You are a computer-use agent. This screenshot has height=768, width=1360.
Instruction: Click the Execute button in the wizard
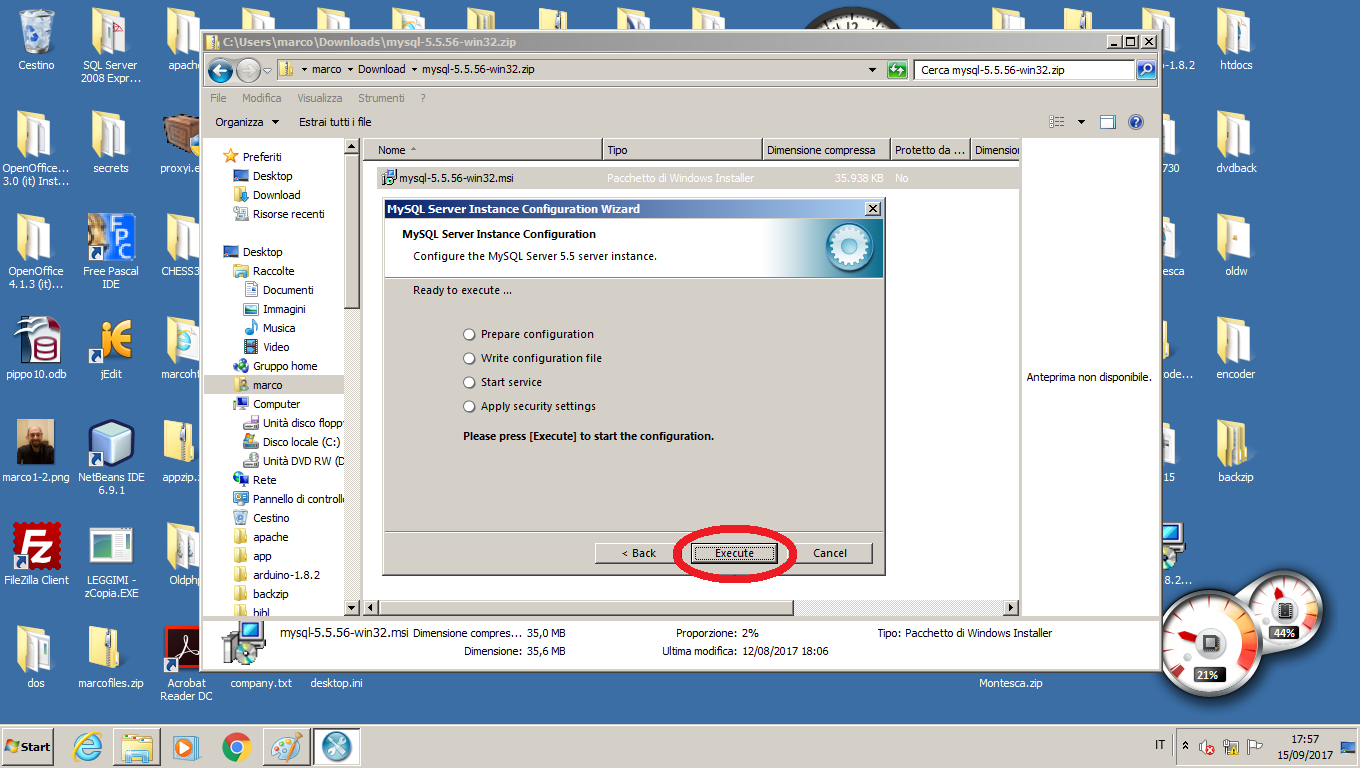[x=734, y=553]
